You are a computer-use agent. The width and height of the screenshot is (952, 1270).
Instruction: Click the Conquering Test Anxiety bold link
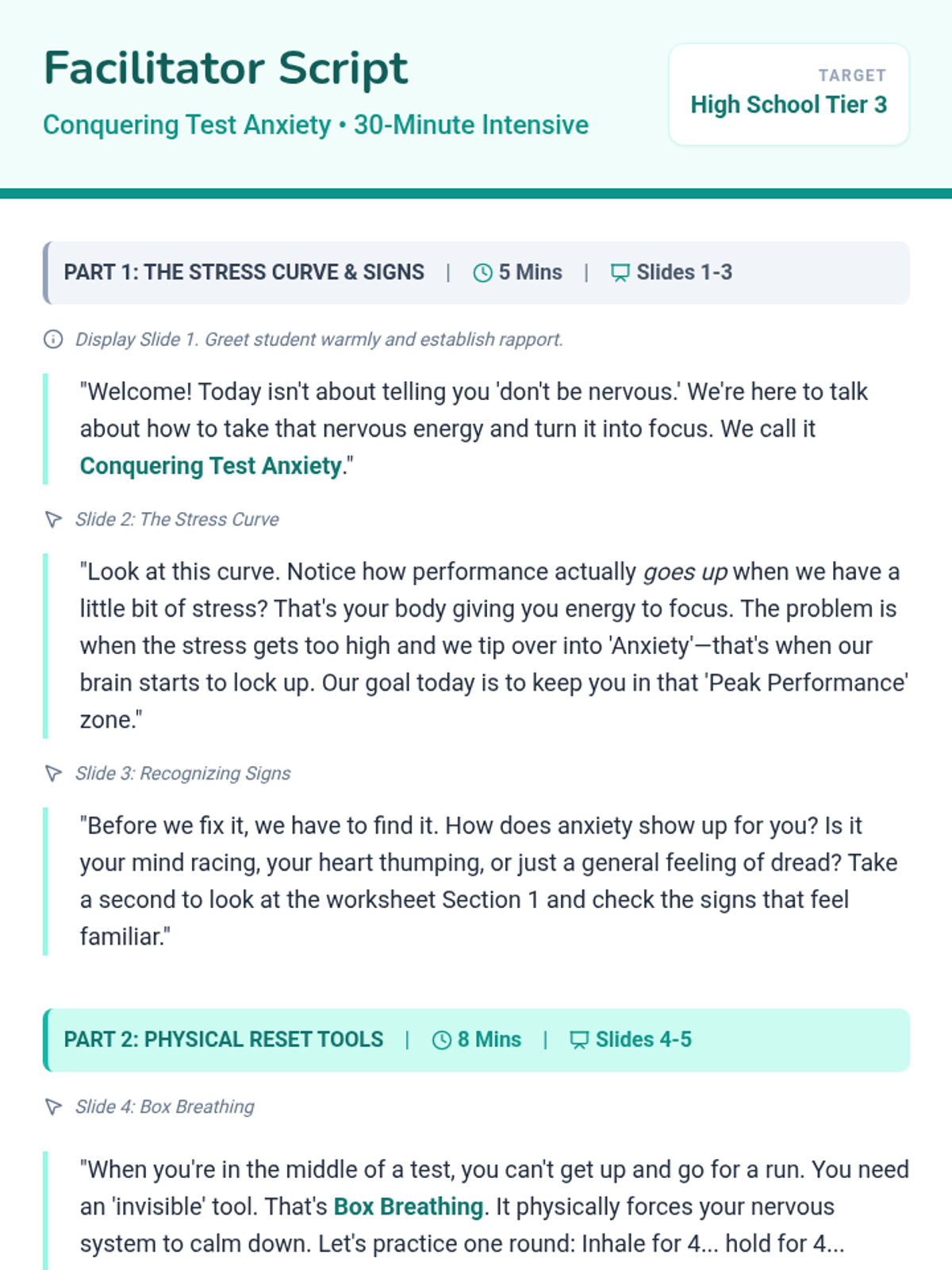click(211, 465)
